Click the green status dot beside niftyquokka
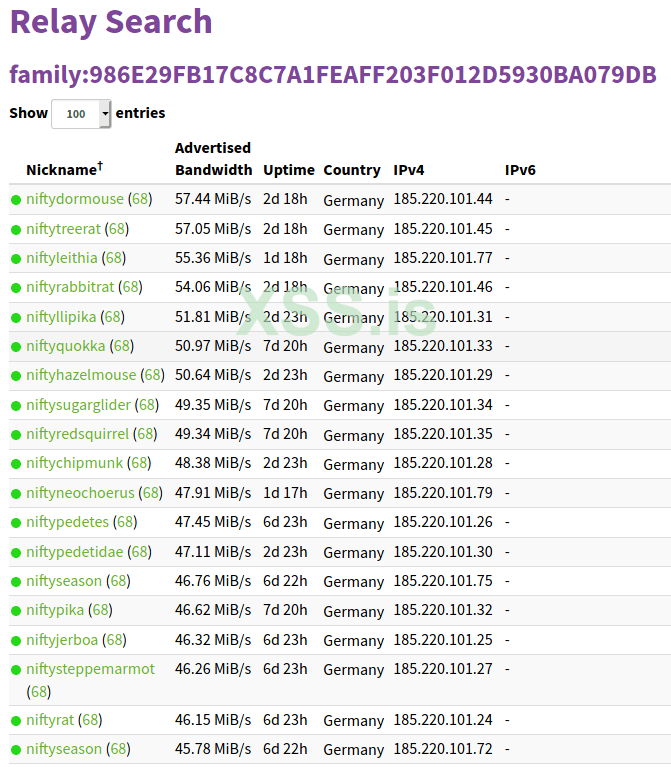Image resolution: width=671 pixels, height=767 pixels. [16, 347]
